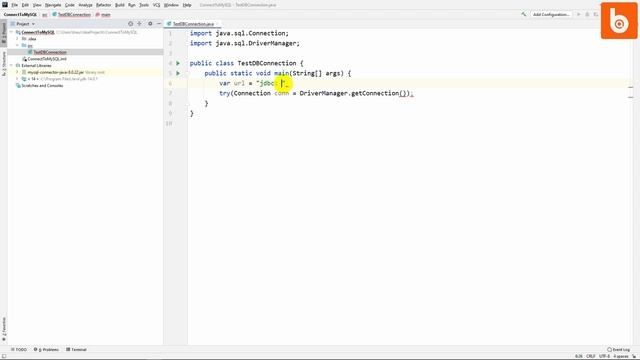Click the src breadcrumb in navigation bar
This screenshot has width=640, height=360.
tap(45, 15)
